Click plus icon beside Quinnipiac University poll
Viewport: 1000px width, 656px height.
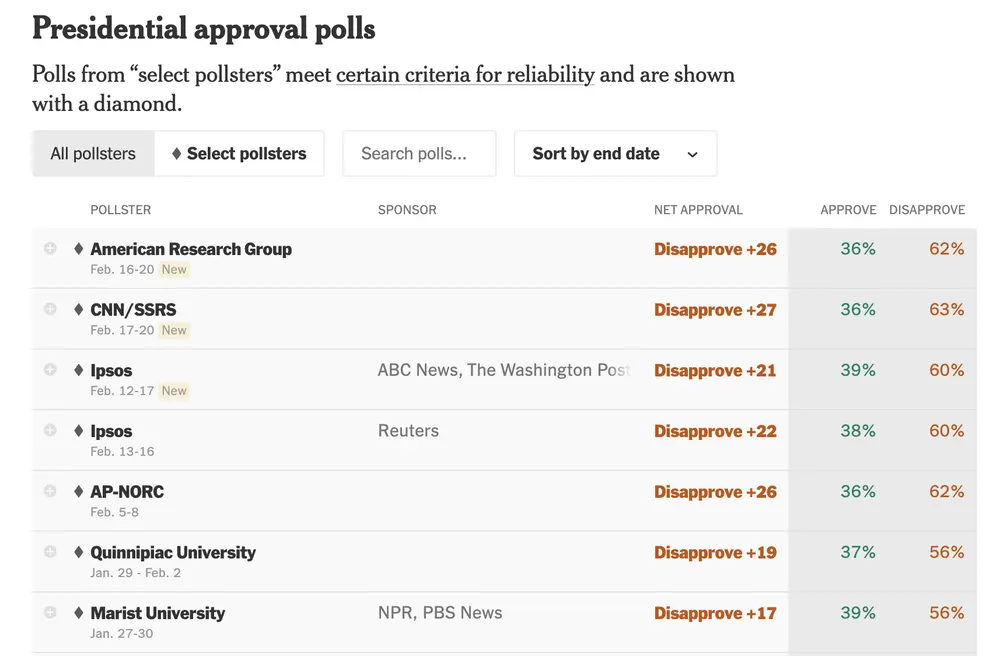tap(50, 552)
